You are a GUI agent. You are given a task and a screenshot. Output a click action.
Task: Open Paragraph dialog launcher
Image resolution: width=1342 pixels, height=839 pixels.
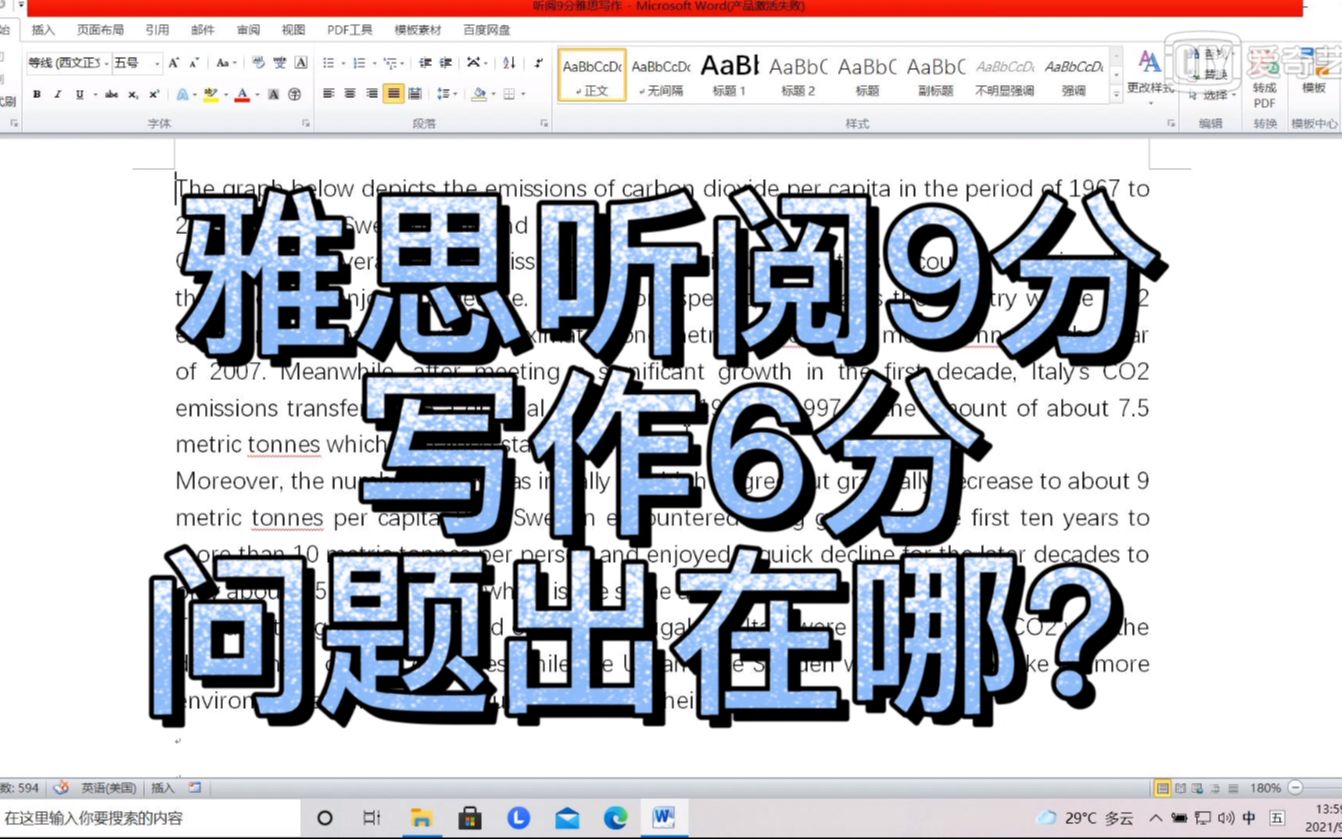tap(544, 123)
